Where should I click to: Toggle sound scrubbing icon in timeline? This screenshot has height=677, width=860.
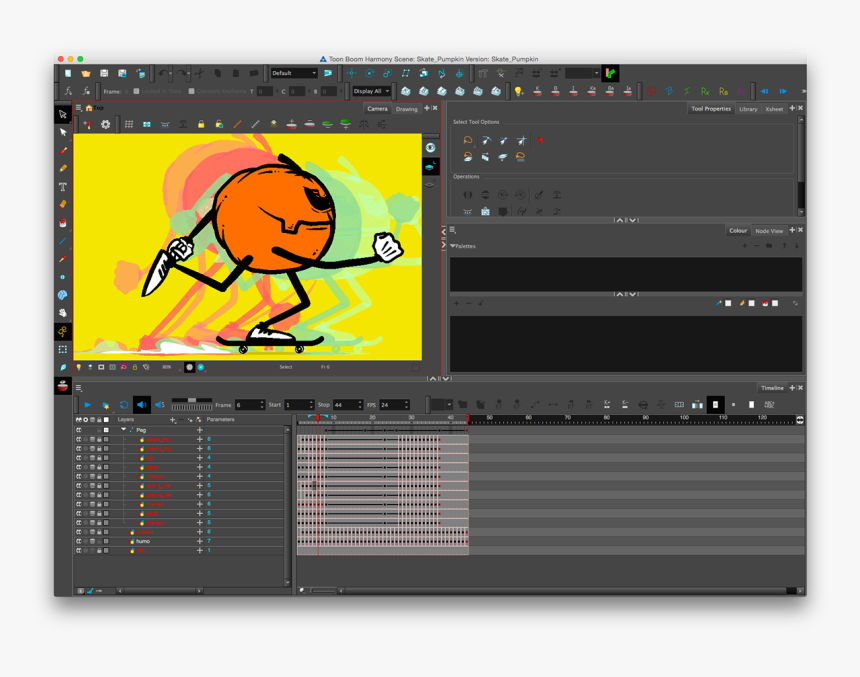[160, 405]
